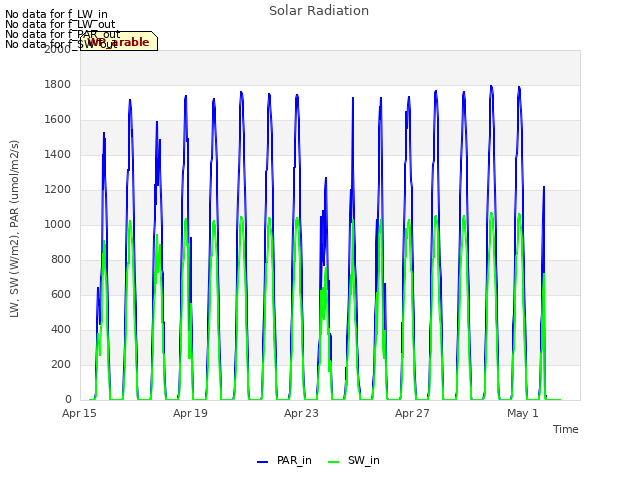Click the 1200 y-axis tick label
Screen dimensions: 640x480
click(58, 190)
